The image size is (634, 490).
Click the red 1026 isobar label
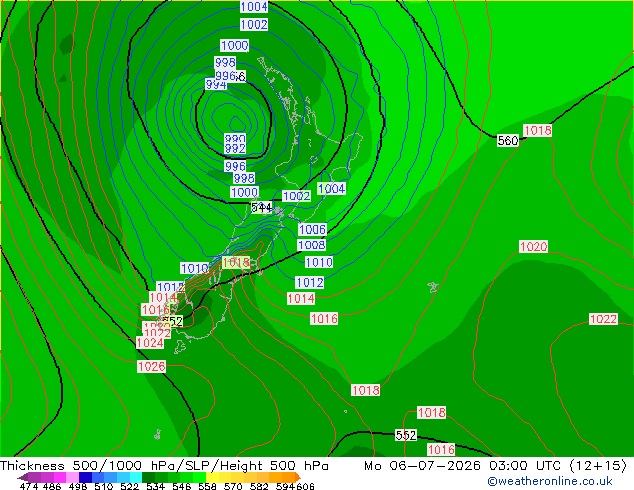(152, 367)
